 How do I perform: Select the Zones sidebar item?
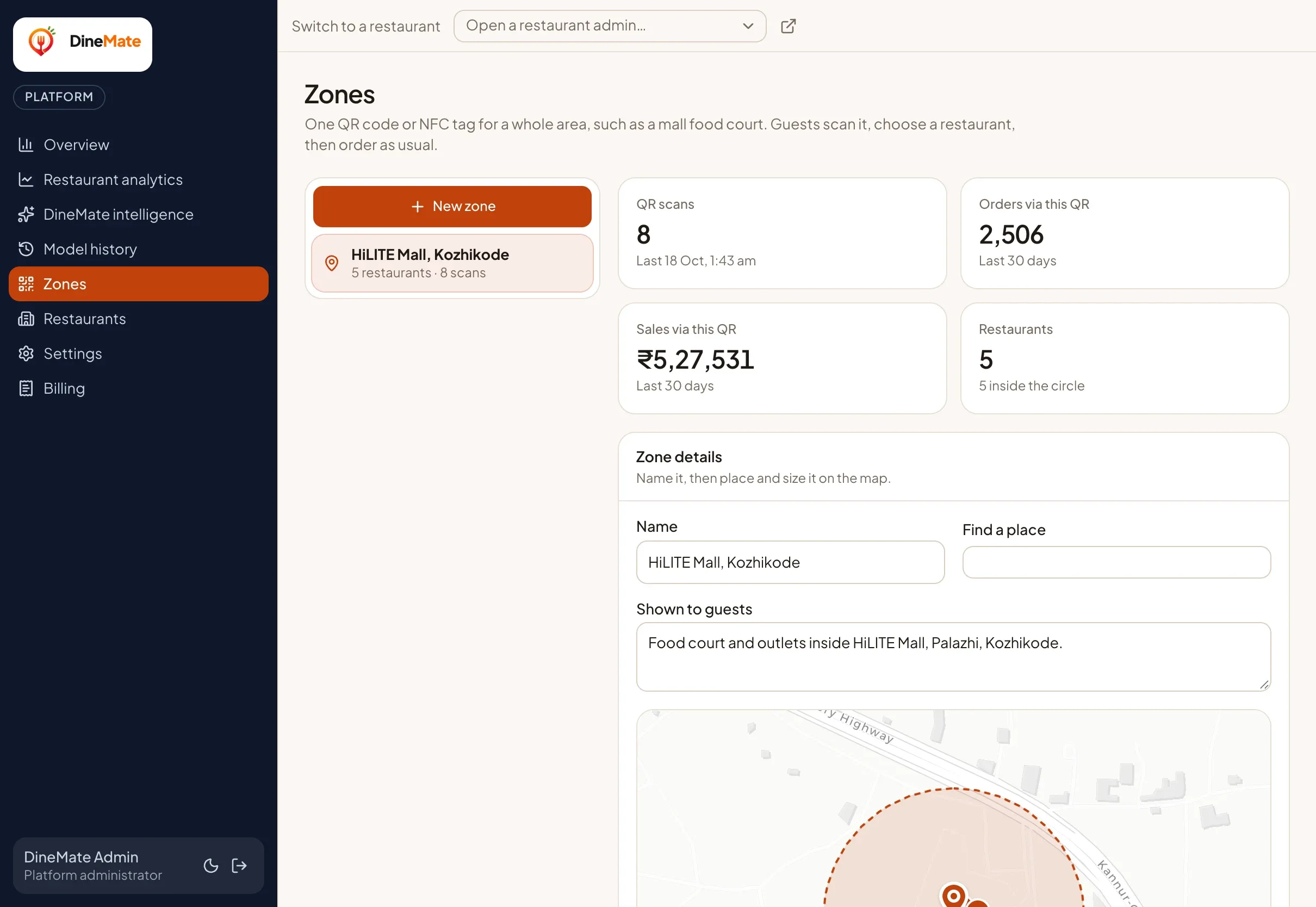tap(139, 284)
